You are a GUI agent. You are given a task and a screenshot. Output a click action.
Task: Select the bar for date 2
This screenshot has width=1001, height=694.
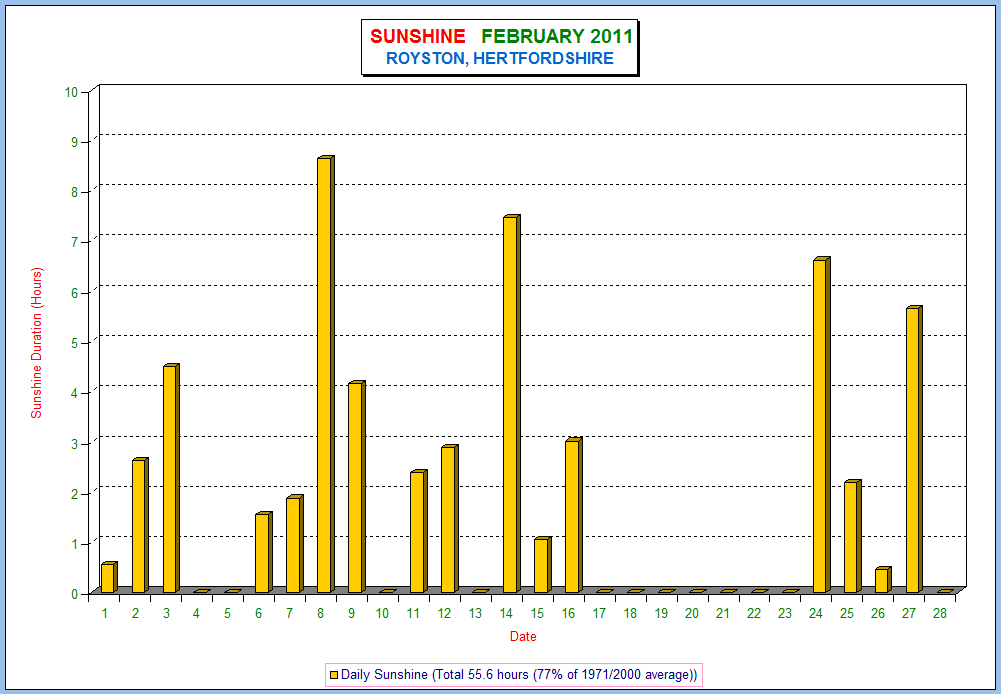click(140, 525)
